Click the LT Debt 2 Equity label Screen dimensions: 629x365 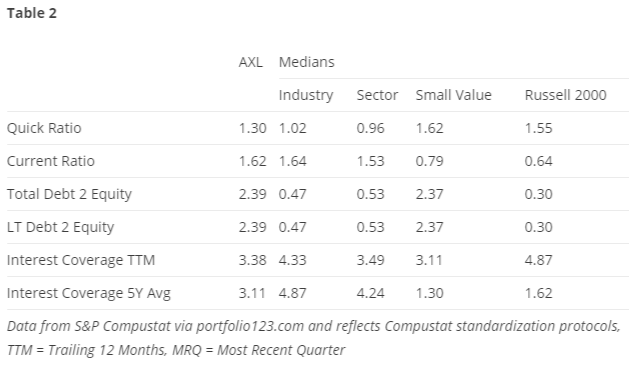[x=60, y=227]
